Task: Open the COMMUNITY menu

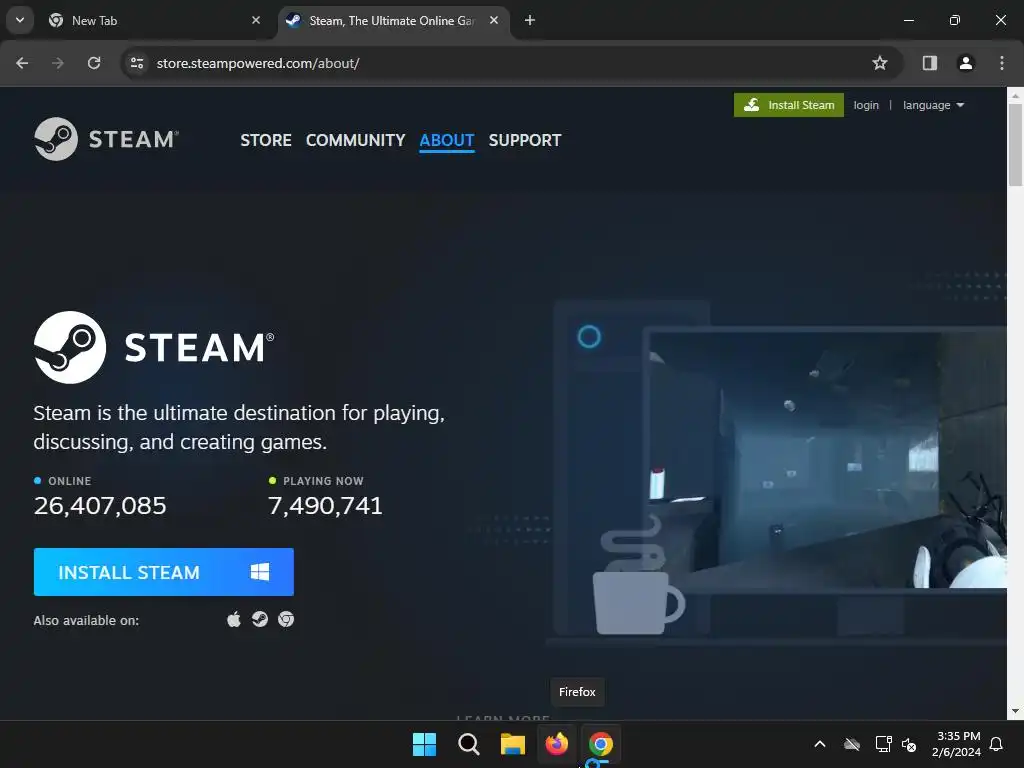Action: tap(355, 140)
